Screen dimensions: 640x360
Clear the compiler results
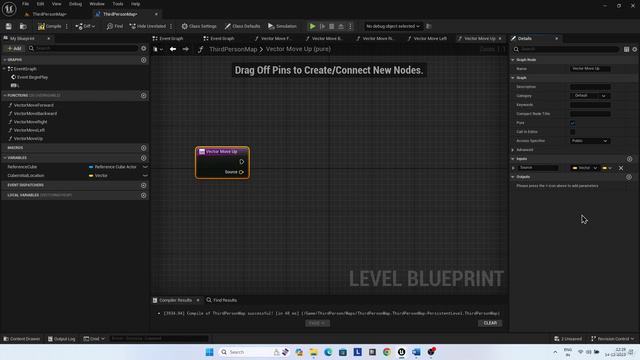(x=490, y=323)
